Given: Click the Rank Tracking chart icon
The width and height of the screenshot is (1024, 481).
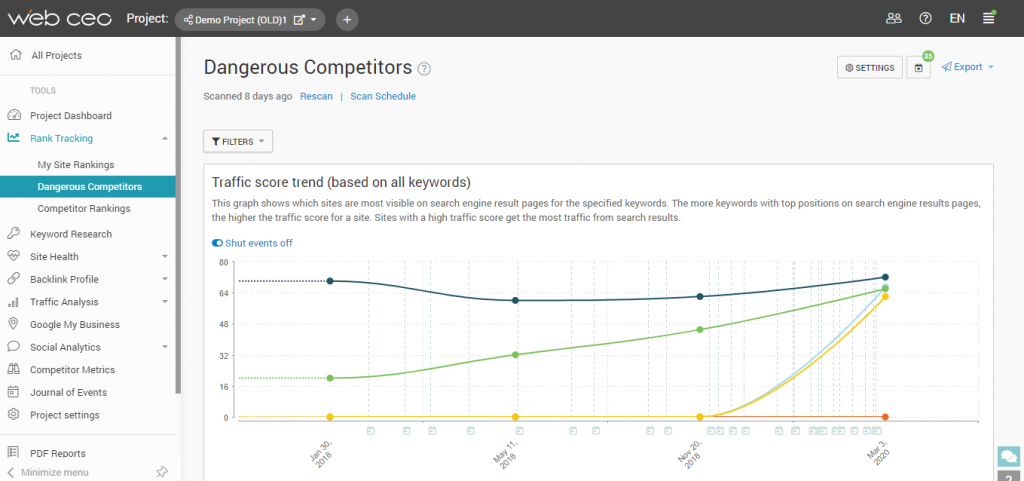Looking at the screenshot, I should click(14, 138).
